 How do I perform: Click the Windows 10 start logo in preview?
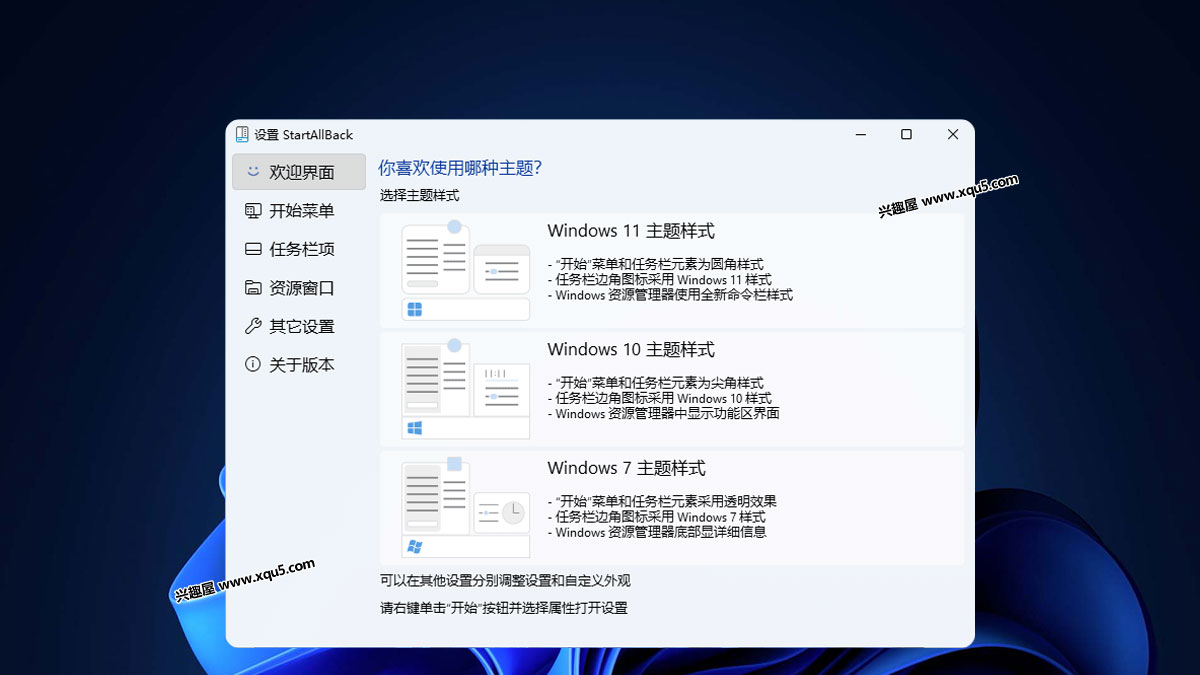click(x=414, y=428)
